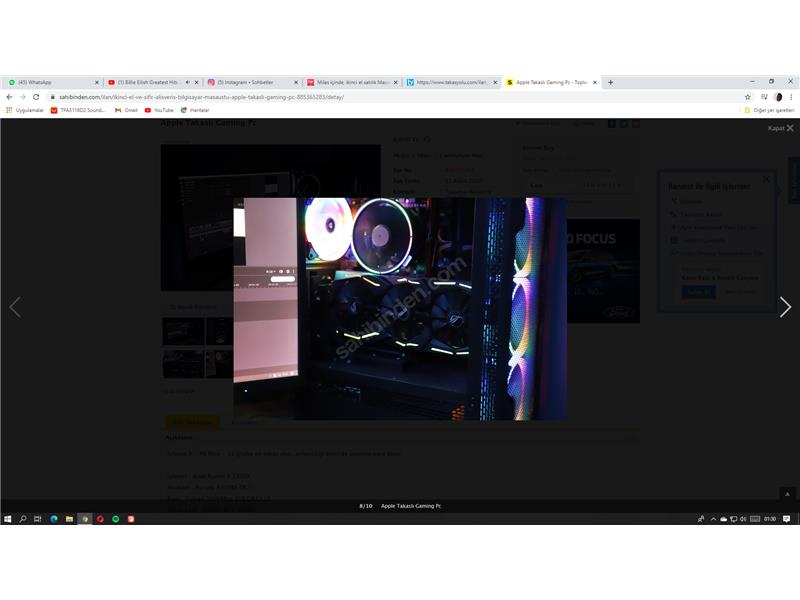Go back to previous page
Screen dimensions: 800x600
(x=9, y=97)
